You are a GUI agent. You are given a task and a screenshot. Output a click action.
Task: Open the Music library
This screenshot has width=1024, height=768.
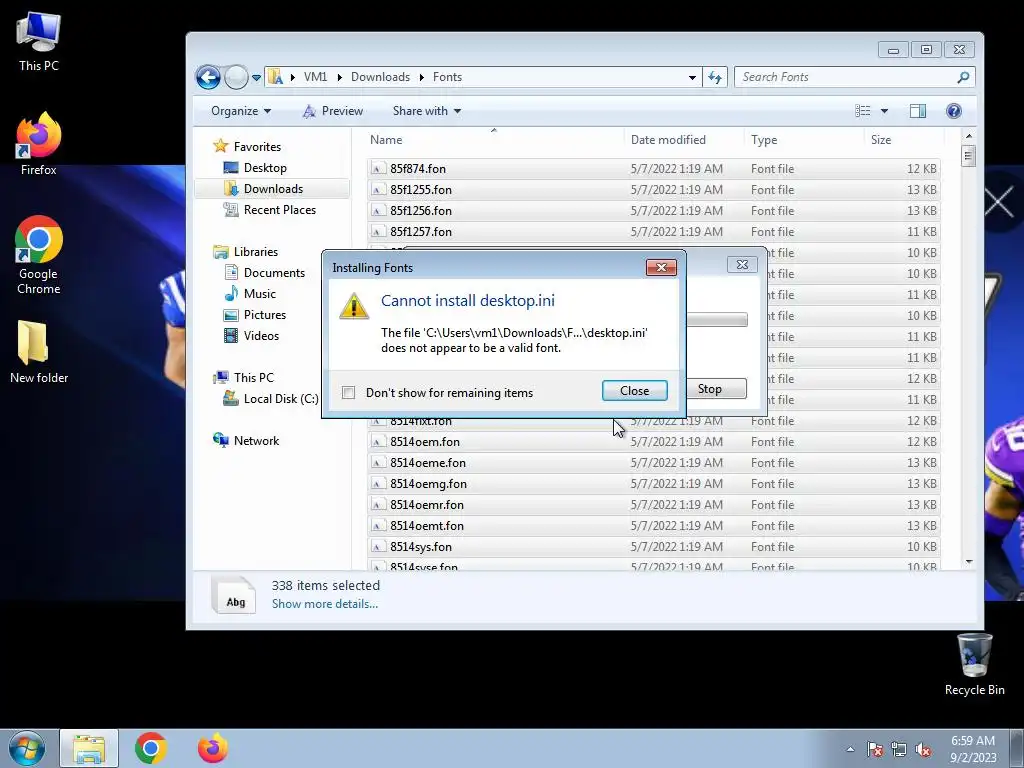(259, 293)
